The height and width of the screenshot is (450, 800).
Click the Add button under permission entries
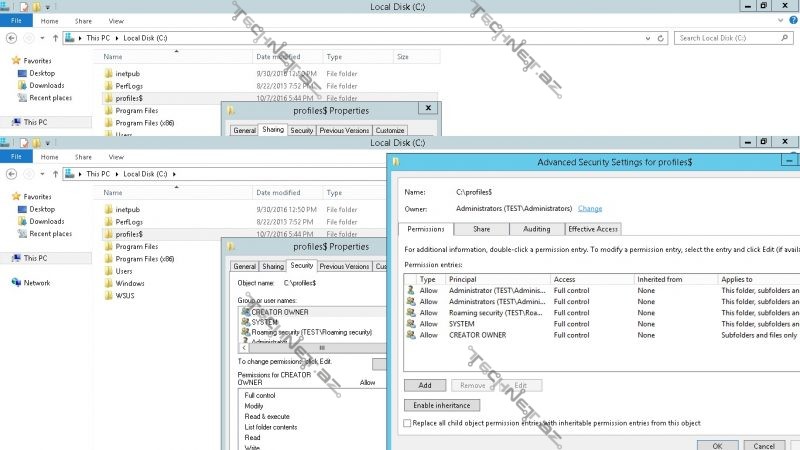point(424,385)
